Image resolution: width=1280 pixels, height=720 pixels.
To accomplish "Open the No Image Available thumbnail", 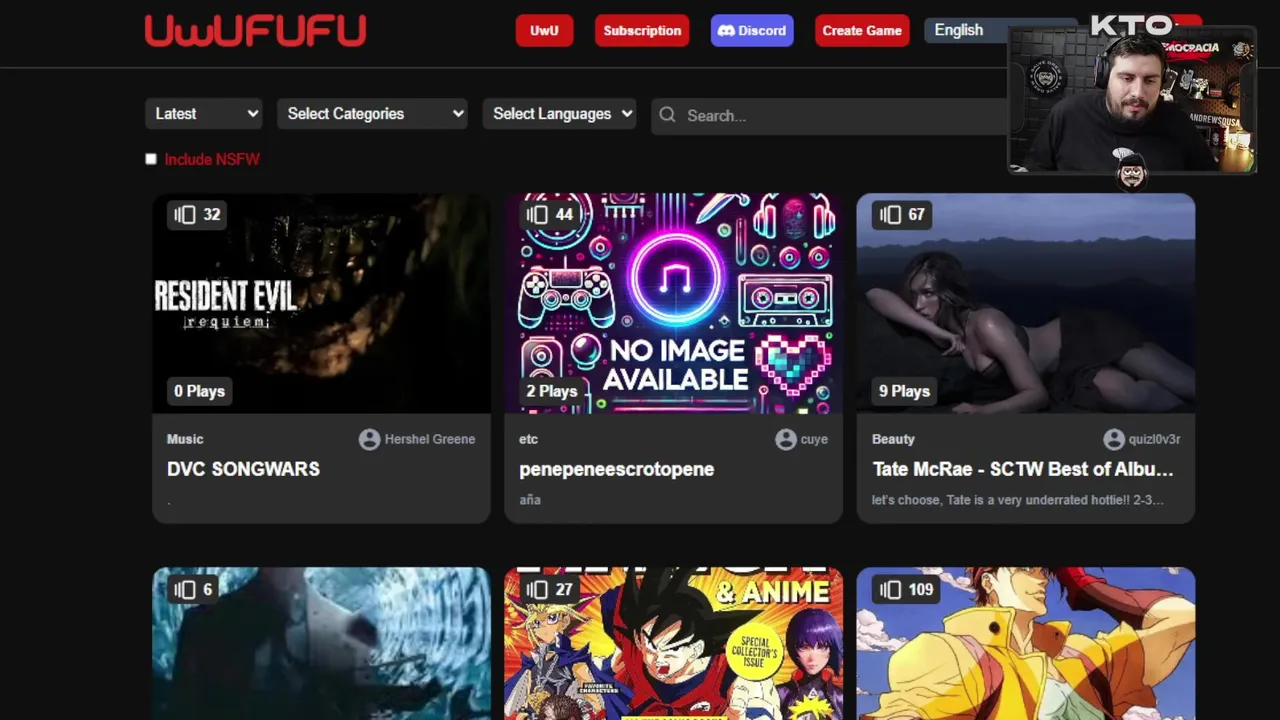I will pos(673,303).
